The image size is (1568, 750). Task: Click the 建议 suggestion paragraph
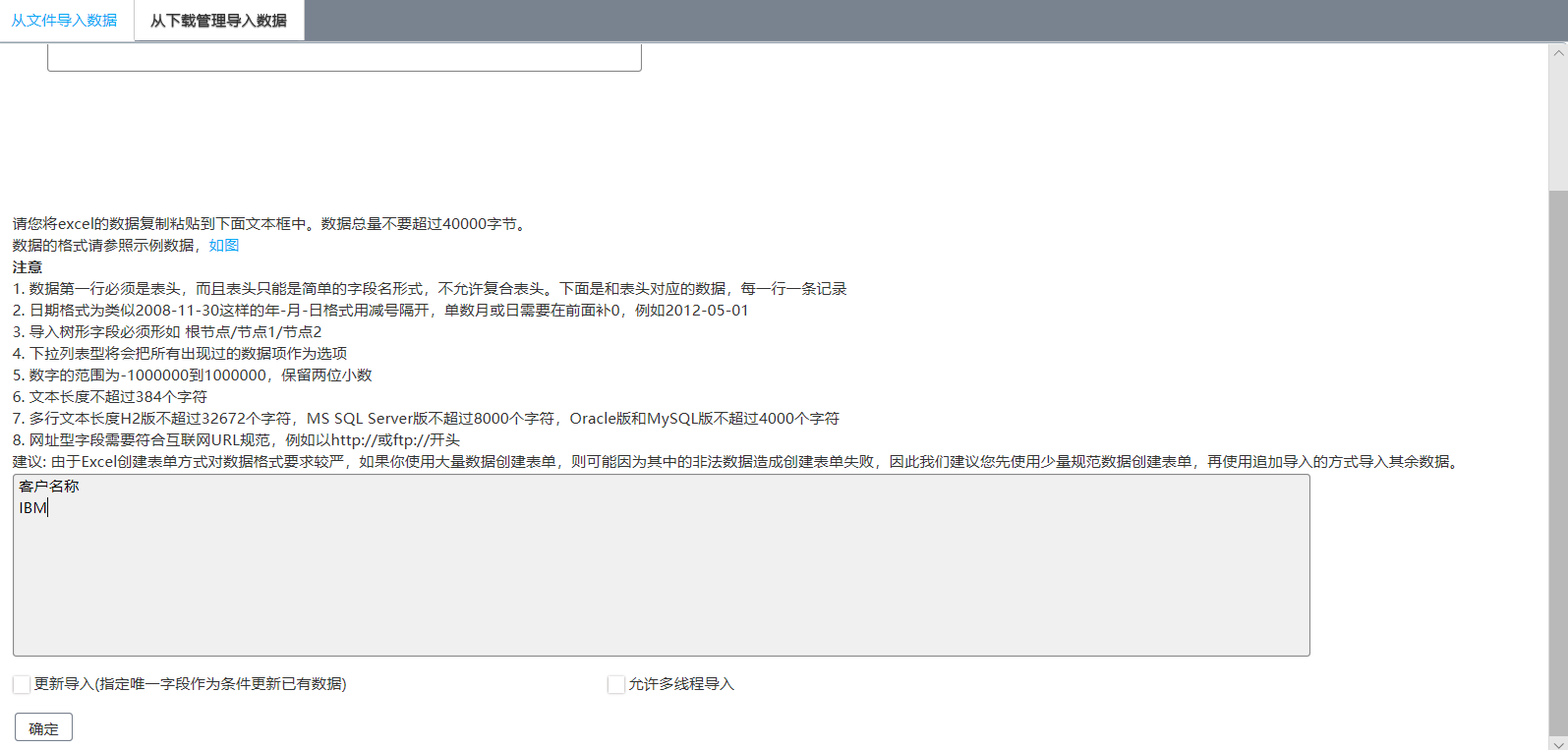click(737, 462)
